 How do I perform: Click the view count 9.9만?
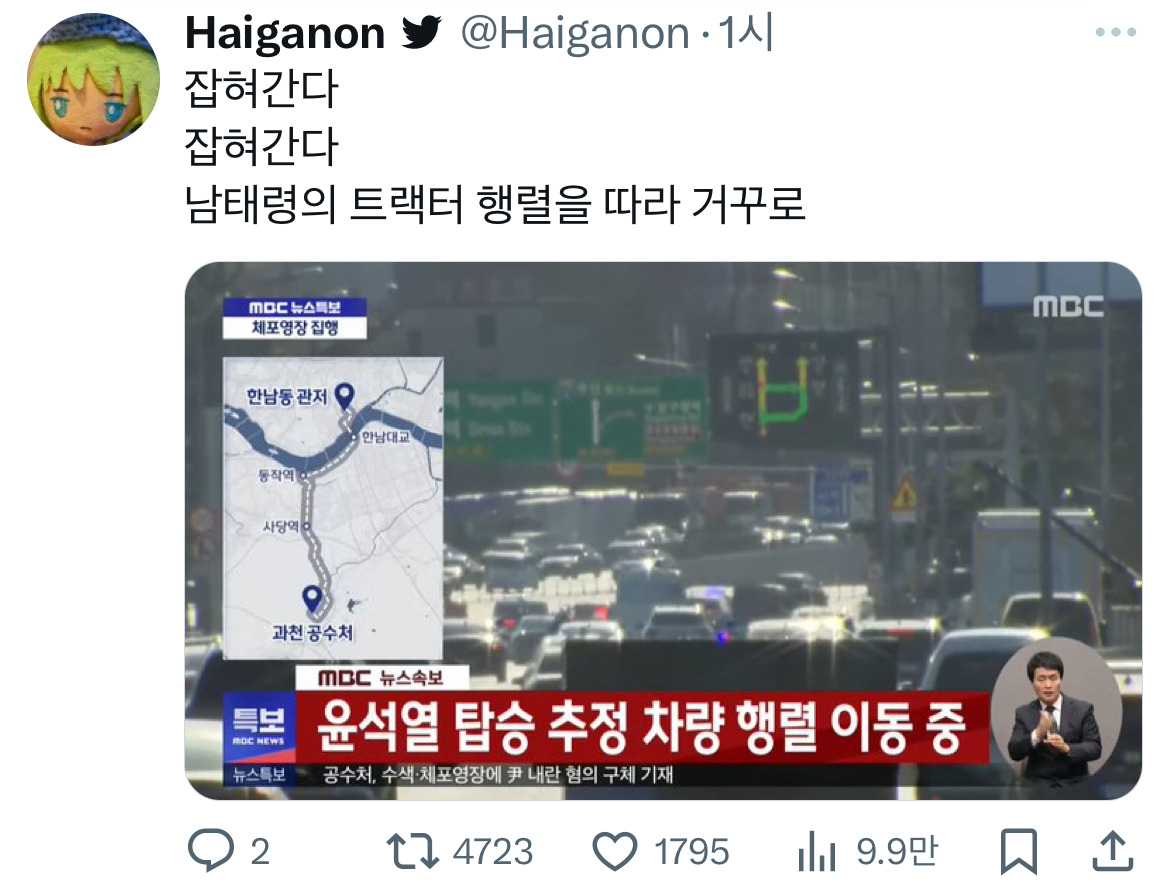pyautogui.click(x=896, y=851)
